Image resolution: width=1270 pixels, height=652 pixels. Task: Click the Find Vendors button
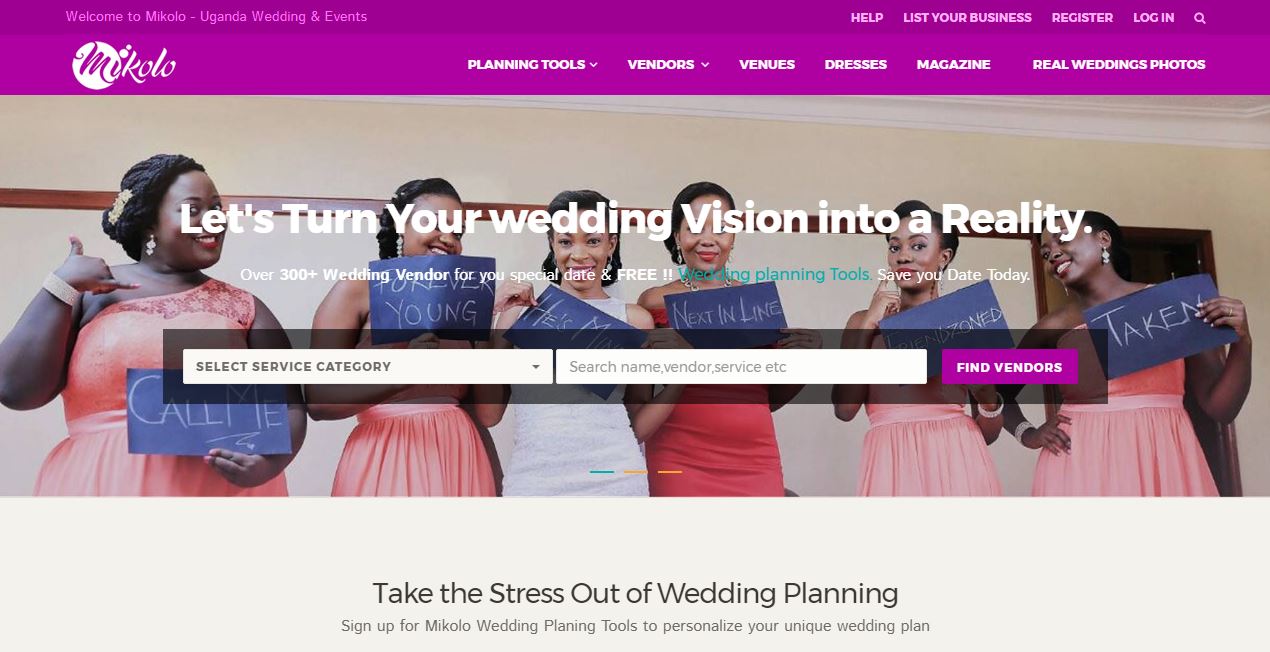(x=1010, y=367)
